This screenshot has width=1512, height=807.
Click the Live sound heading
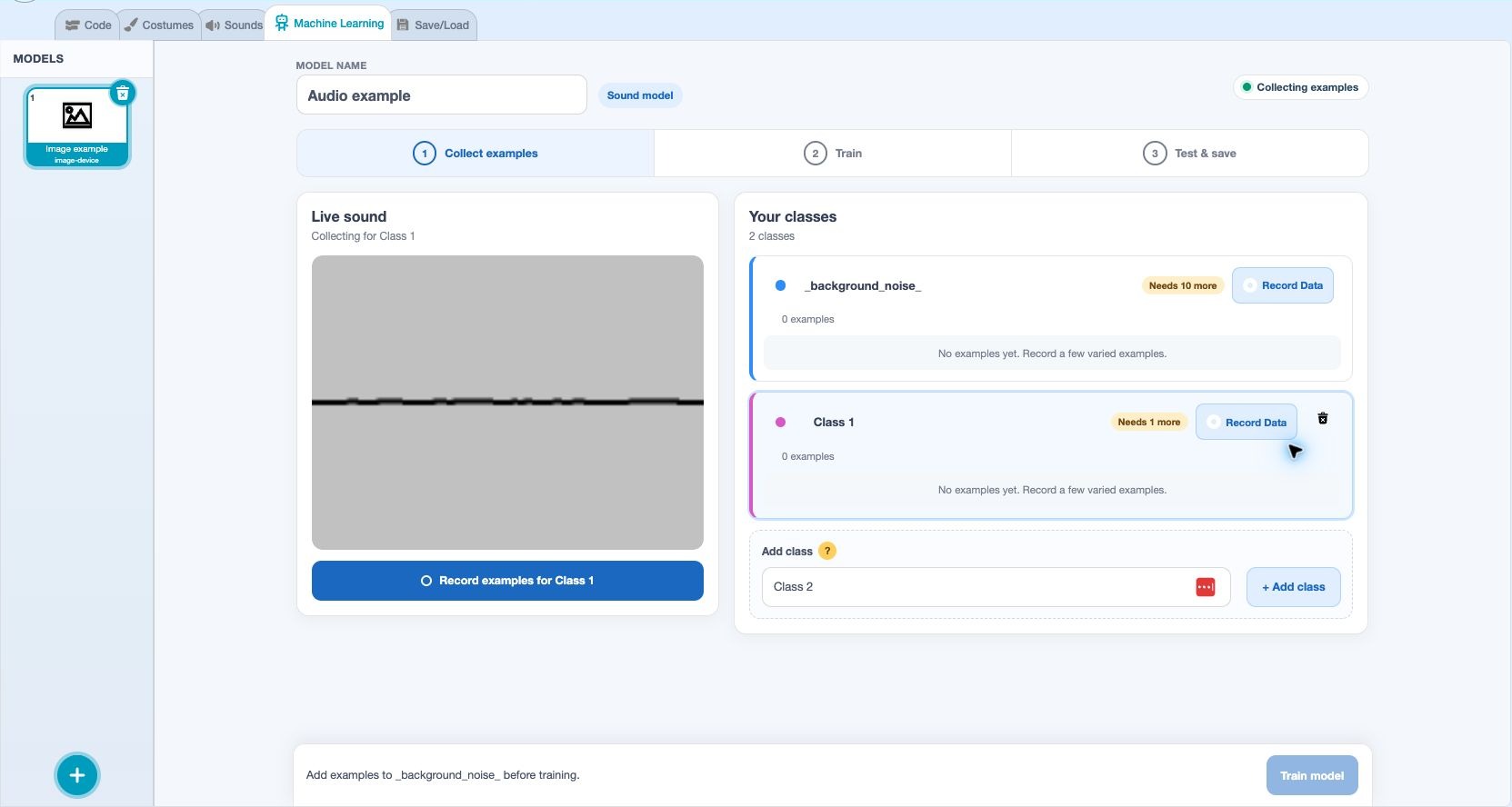point(349,216)
